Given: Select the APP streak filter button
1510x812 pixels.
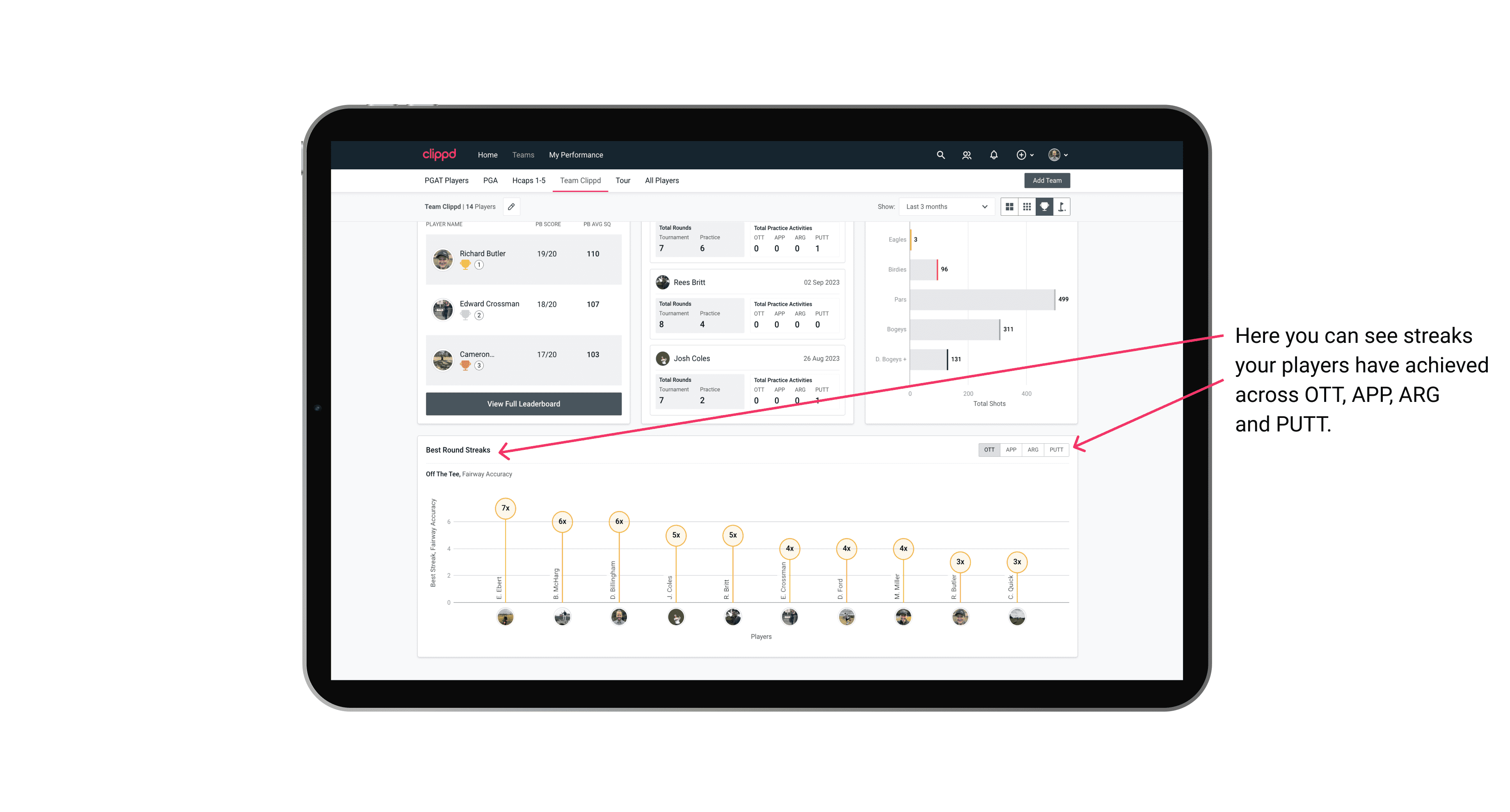Looking at the screenshot, I should (x=1010, y=449).
